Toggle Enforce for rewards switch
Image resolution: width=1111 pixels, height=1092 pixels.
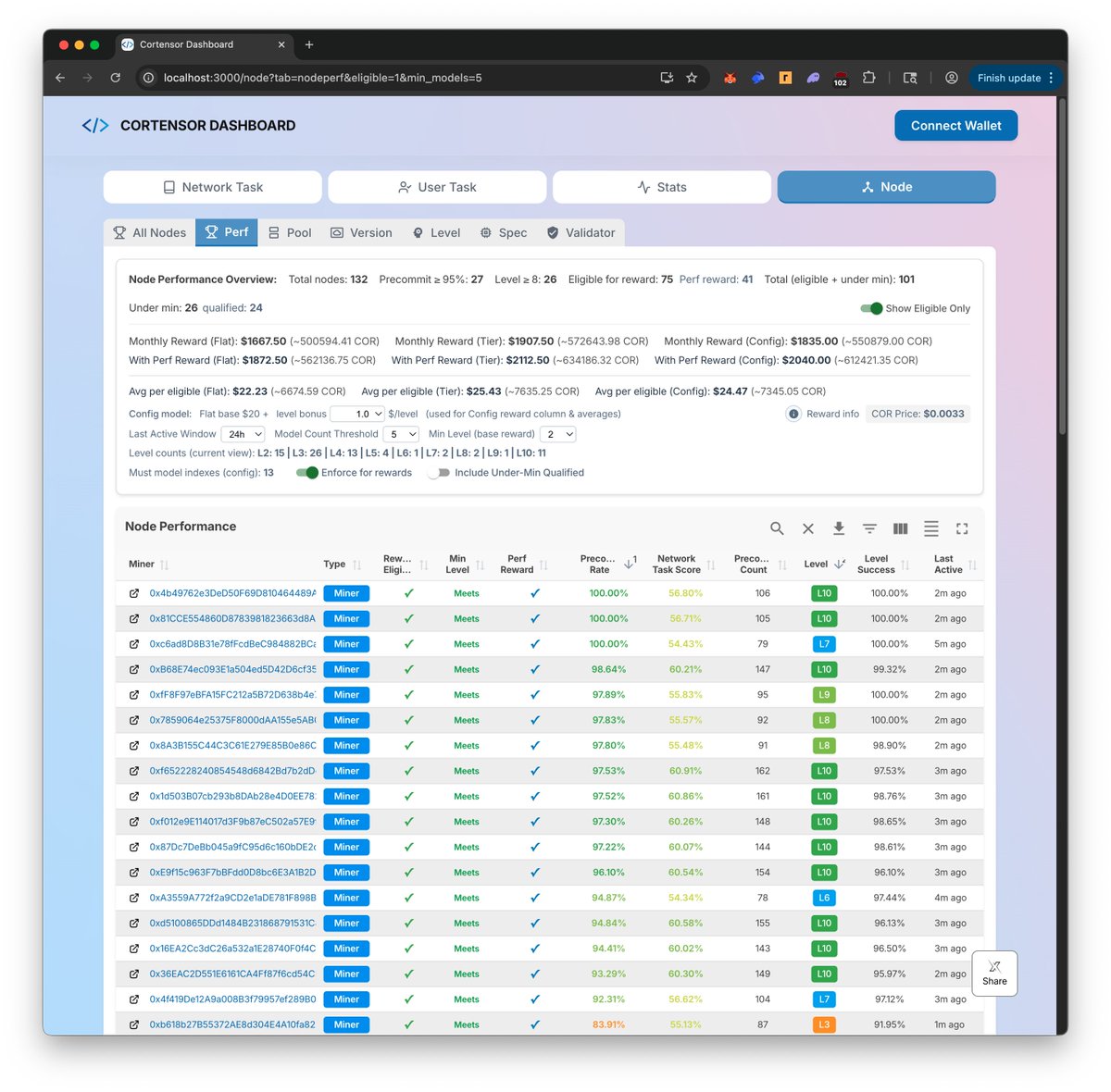pos(307,473)
